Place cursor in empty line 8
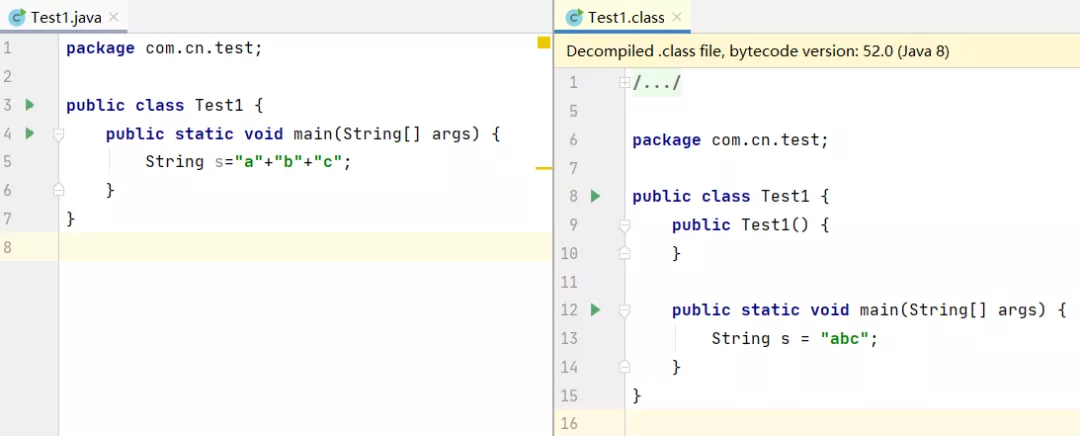1080x436 pixels. click(x=304, y=247)
